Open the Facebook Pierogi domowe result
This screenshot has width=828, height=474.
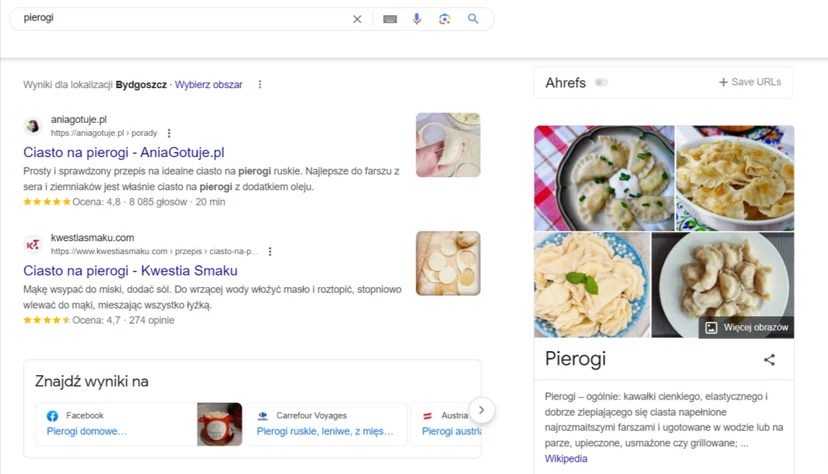click(x=87, y=431)
